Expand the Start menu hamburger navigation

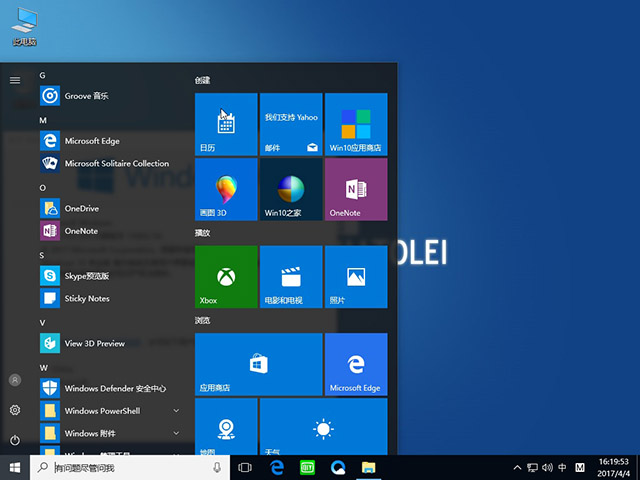pyautogui.click(x=14, y=80)
